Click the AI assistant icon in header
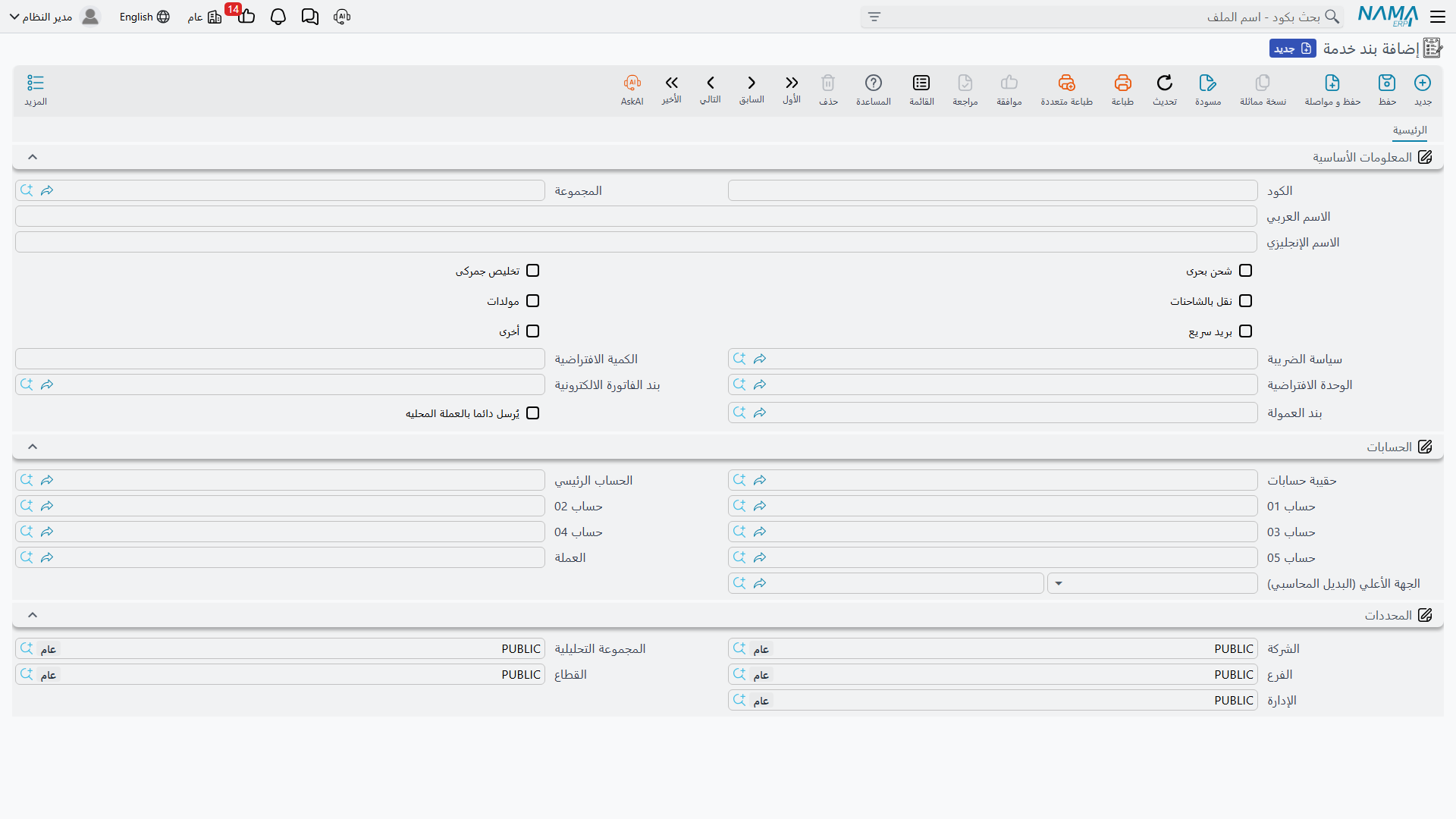1456x819 pixels. (x=342, y=17)
